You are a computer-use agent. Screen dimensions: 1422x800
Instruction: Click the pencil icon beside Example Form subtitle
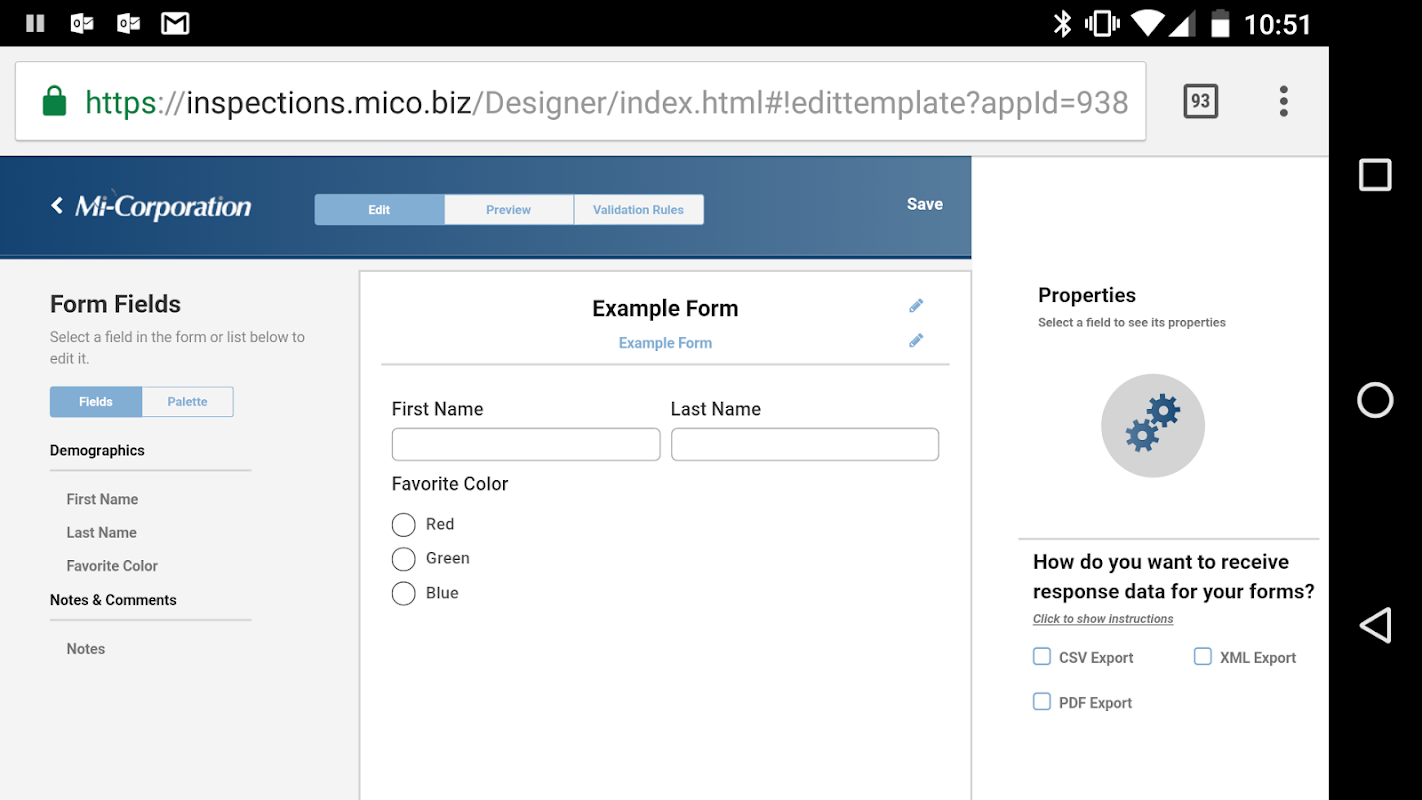click(x=916, y=341)
